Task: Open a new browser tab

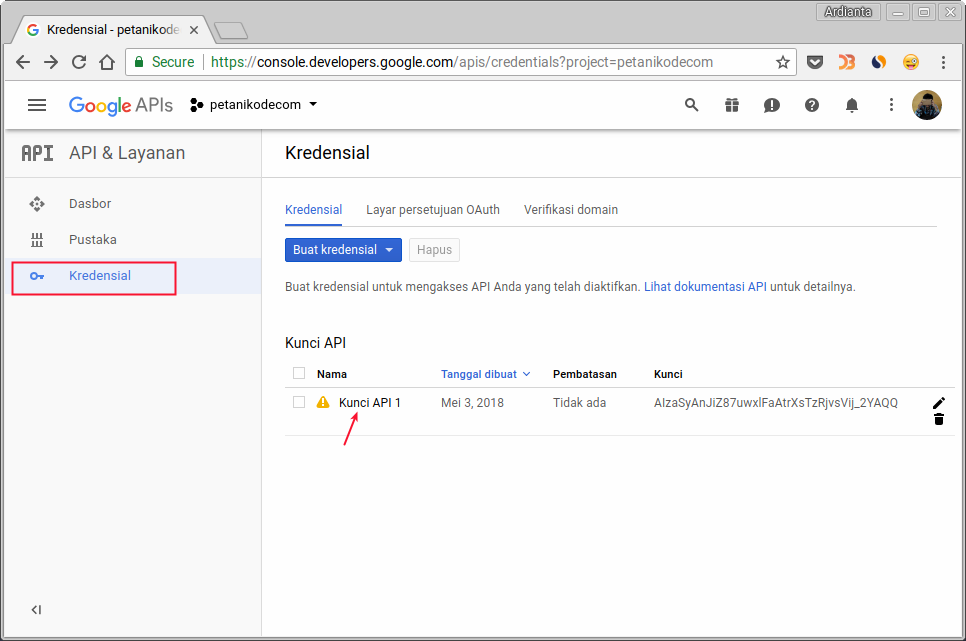Action: pos(231,30)
